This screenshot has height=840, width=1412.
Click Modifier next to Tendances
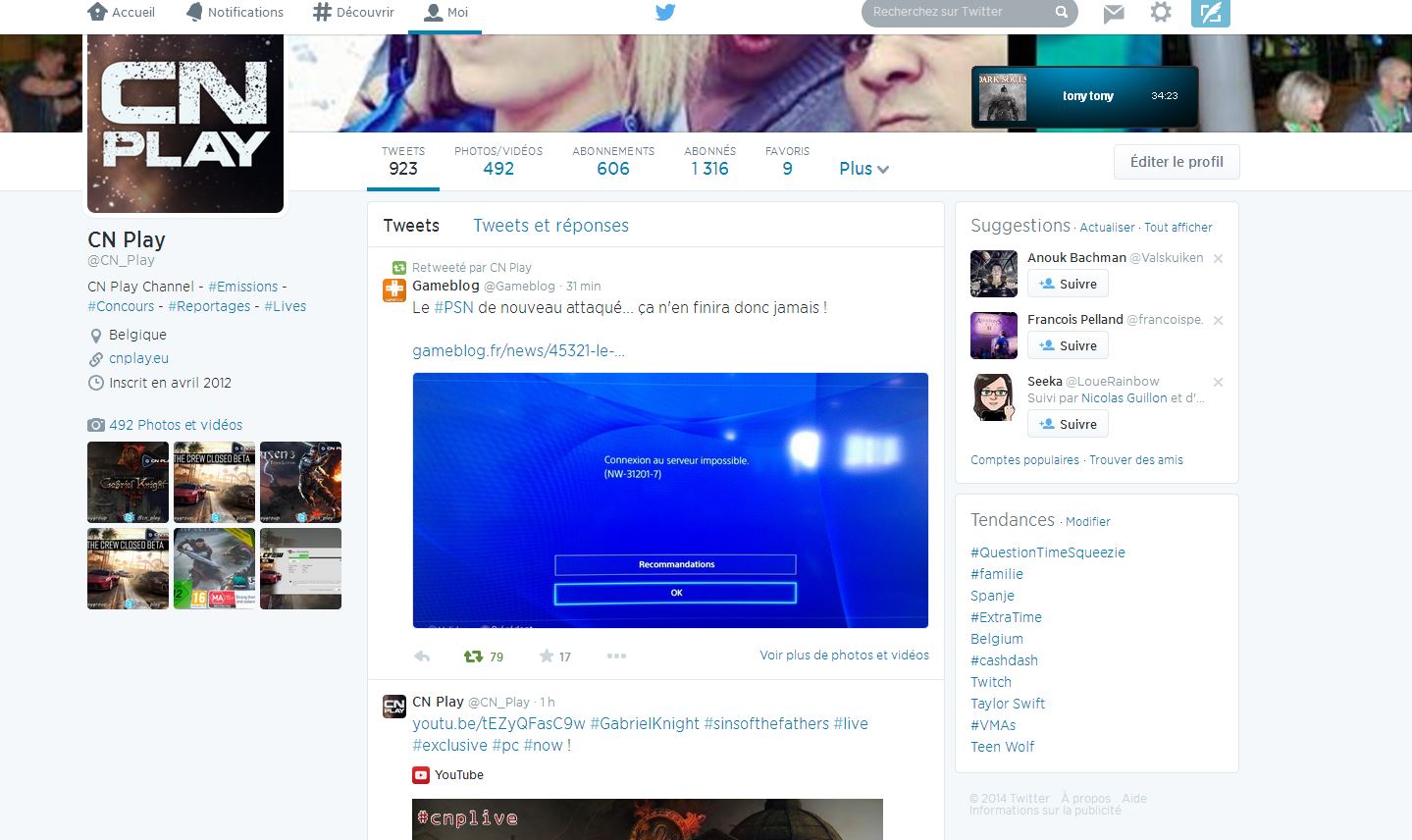pos(1088,522)
